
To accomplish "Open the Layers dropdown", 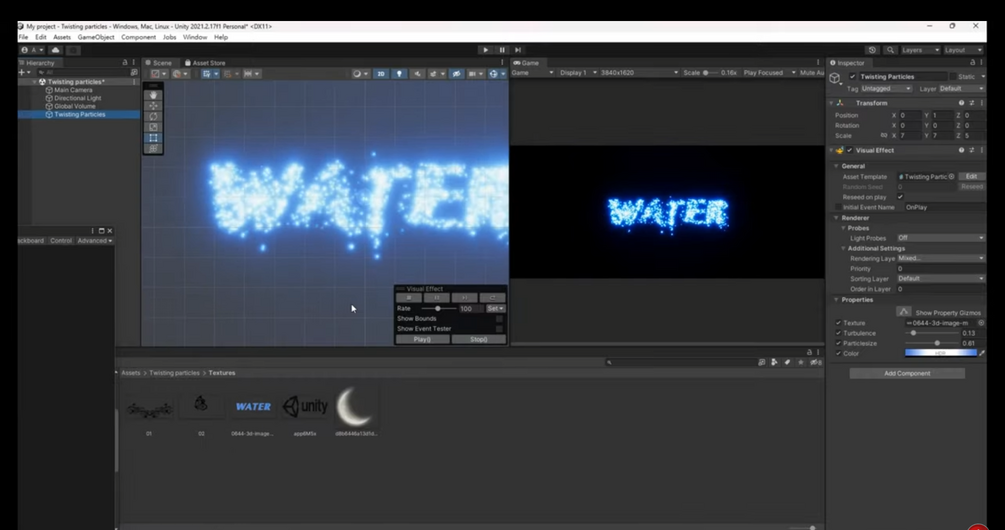I will (920, 50).
